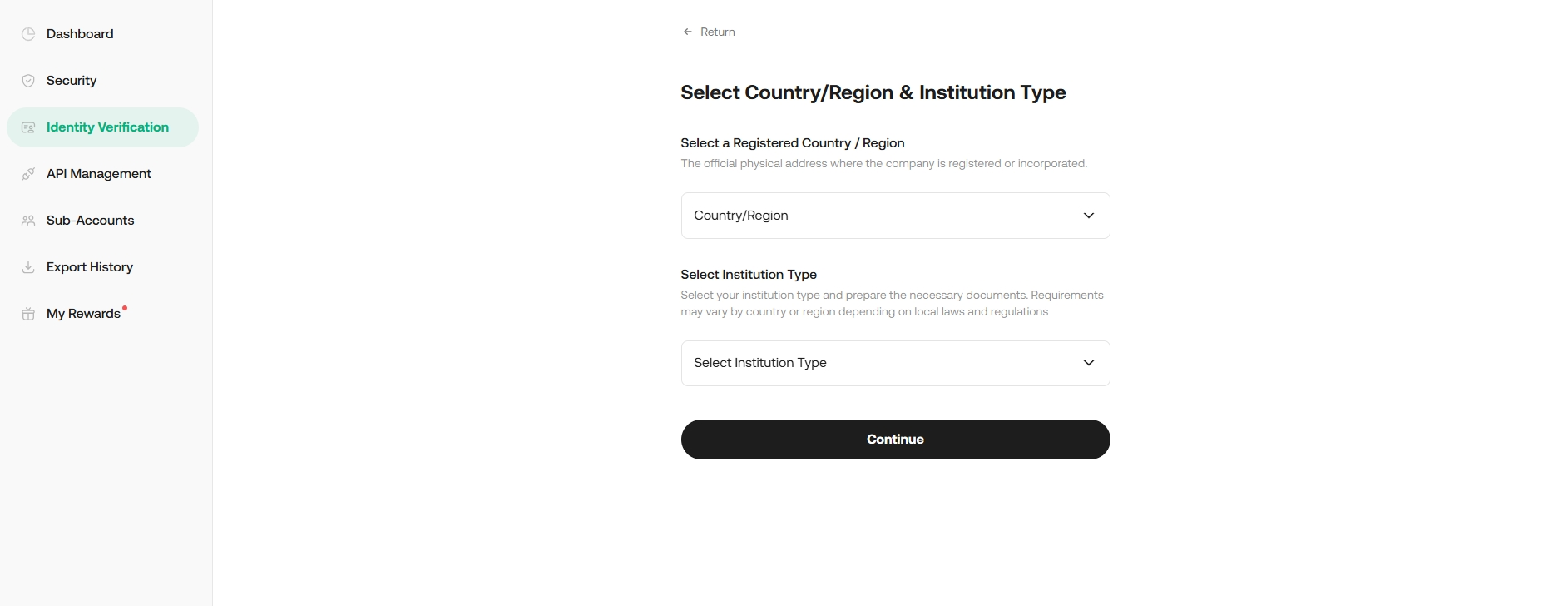Expand the Country/Region chevron arrow
The width and height of the screenshot is (1568, 606).
pyautogui.click(x=1088, y=216)
